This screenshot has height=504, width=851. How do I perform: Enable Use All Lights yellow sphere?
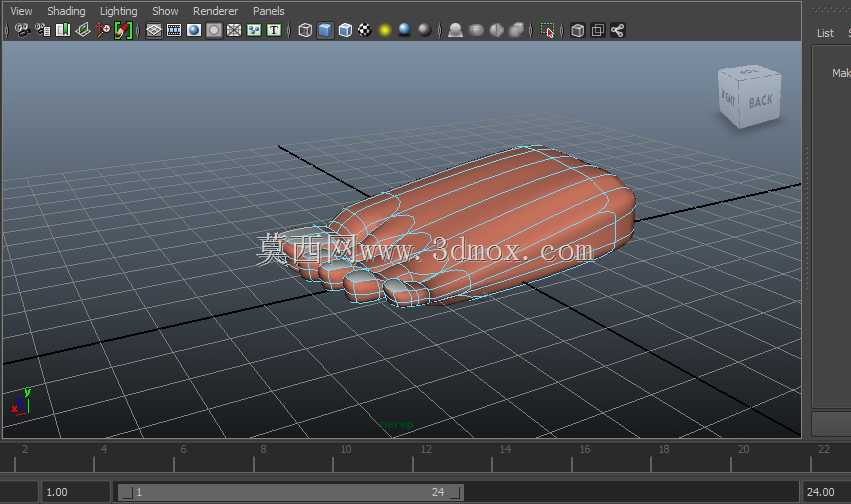385,30
